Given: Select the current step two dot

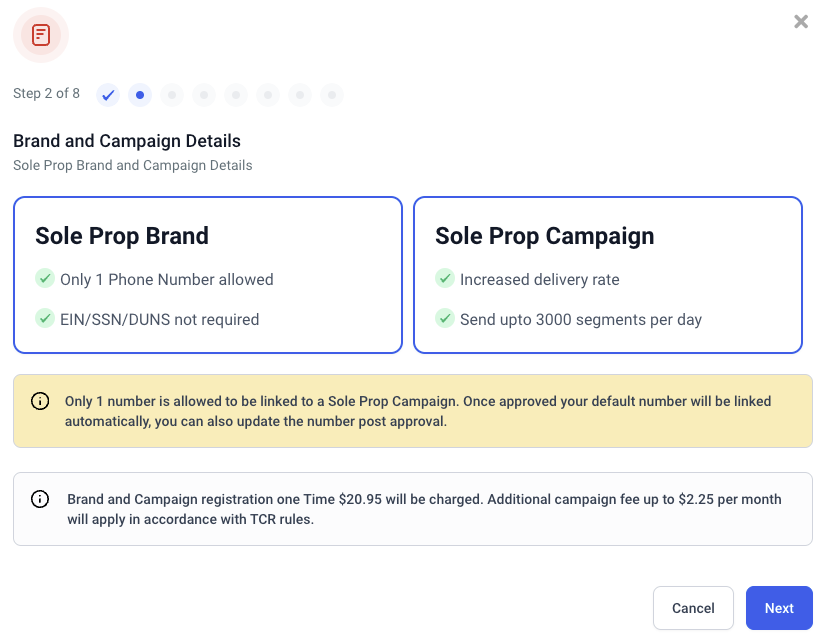Looking at the screenshot, I should coord(140,95).
